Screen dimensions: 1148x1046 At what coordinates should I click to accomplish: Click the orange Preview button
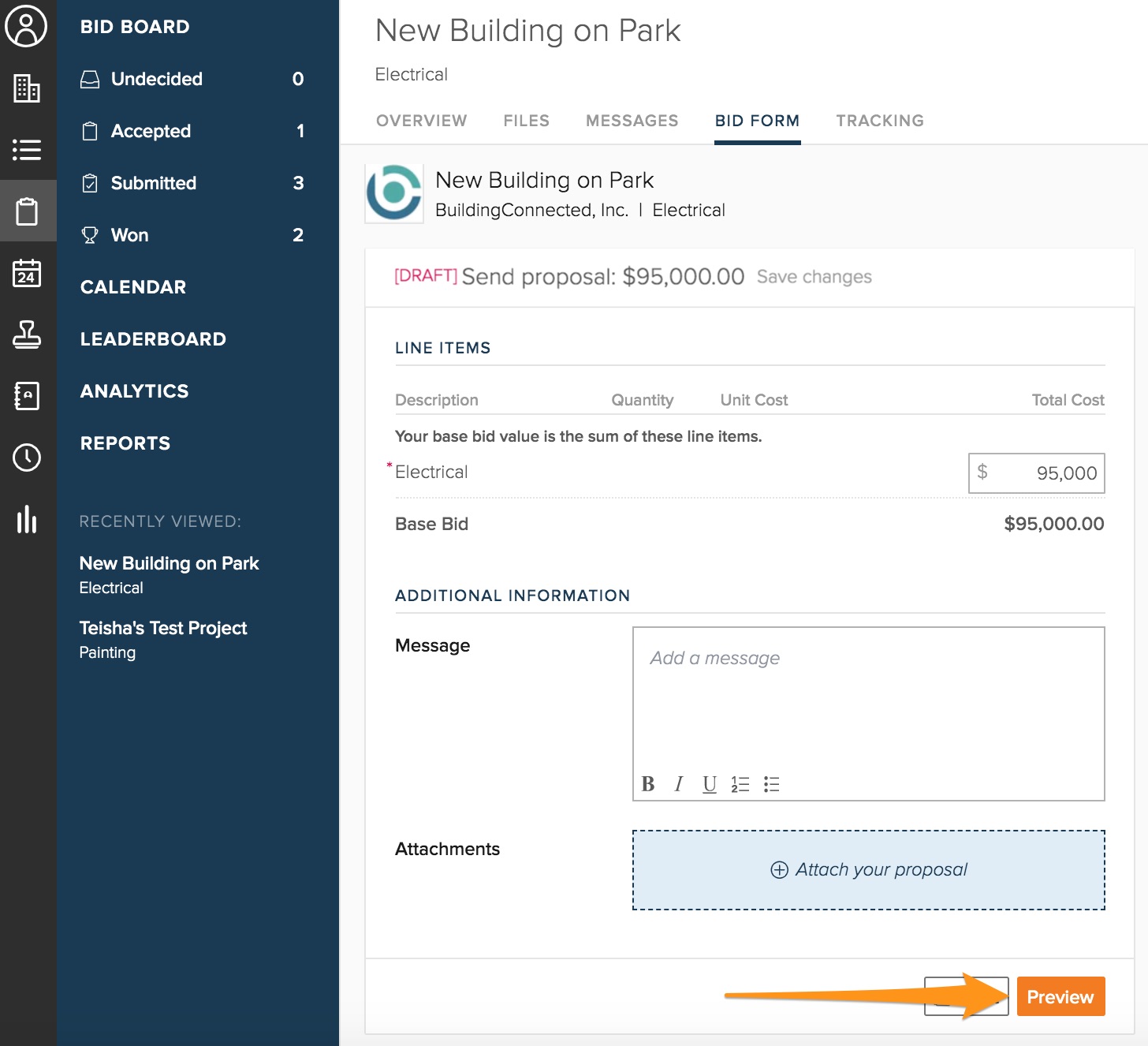point(1060,997)
